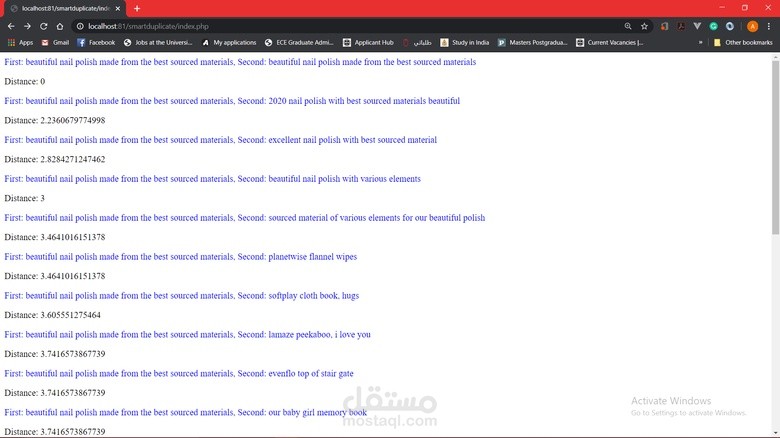Click the page's vertical scrollbar thumb
The width and height of the screenshot is (780, 438).
click(776, 147)
